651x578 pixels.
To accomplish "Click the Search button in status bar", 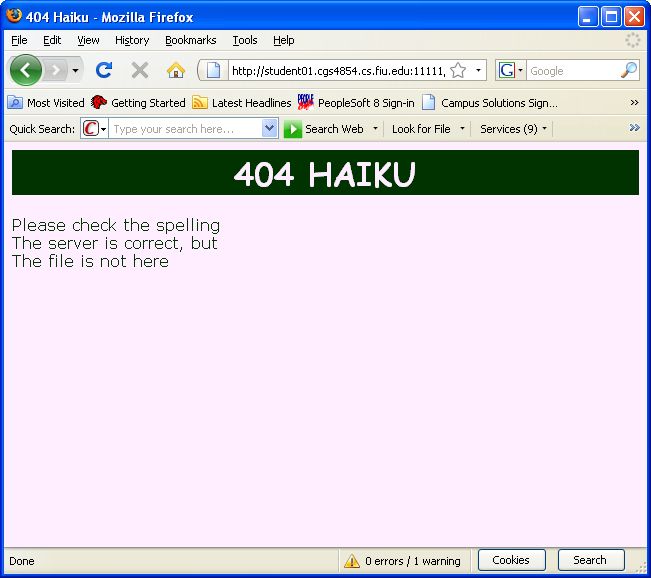I will [x=591, y=560].
